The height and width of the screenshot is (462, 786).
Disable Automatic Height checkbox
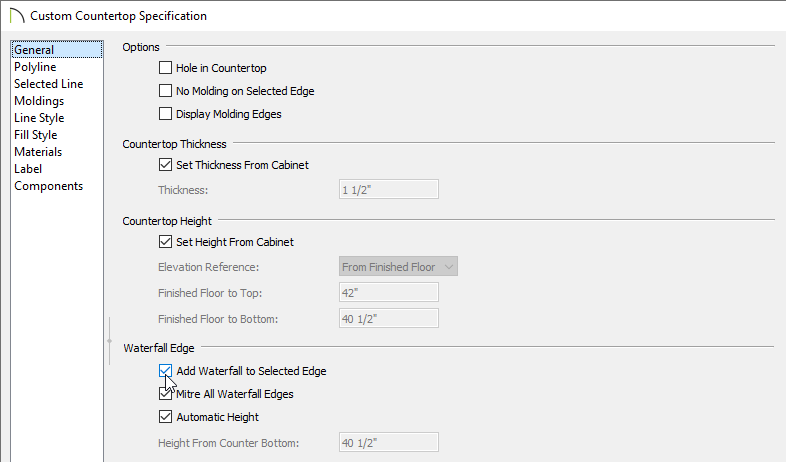click(x=165, y=417)
